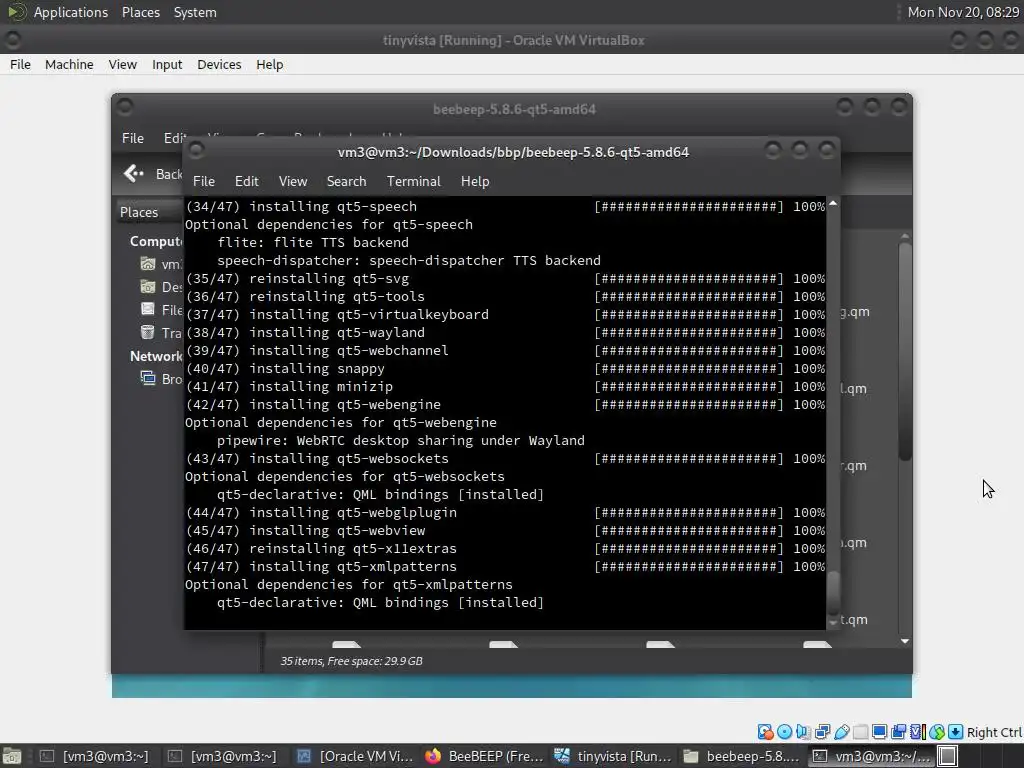Click the workspace switcher in the taskbar

[948, 756]
